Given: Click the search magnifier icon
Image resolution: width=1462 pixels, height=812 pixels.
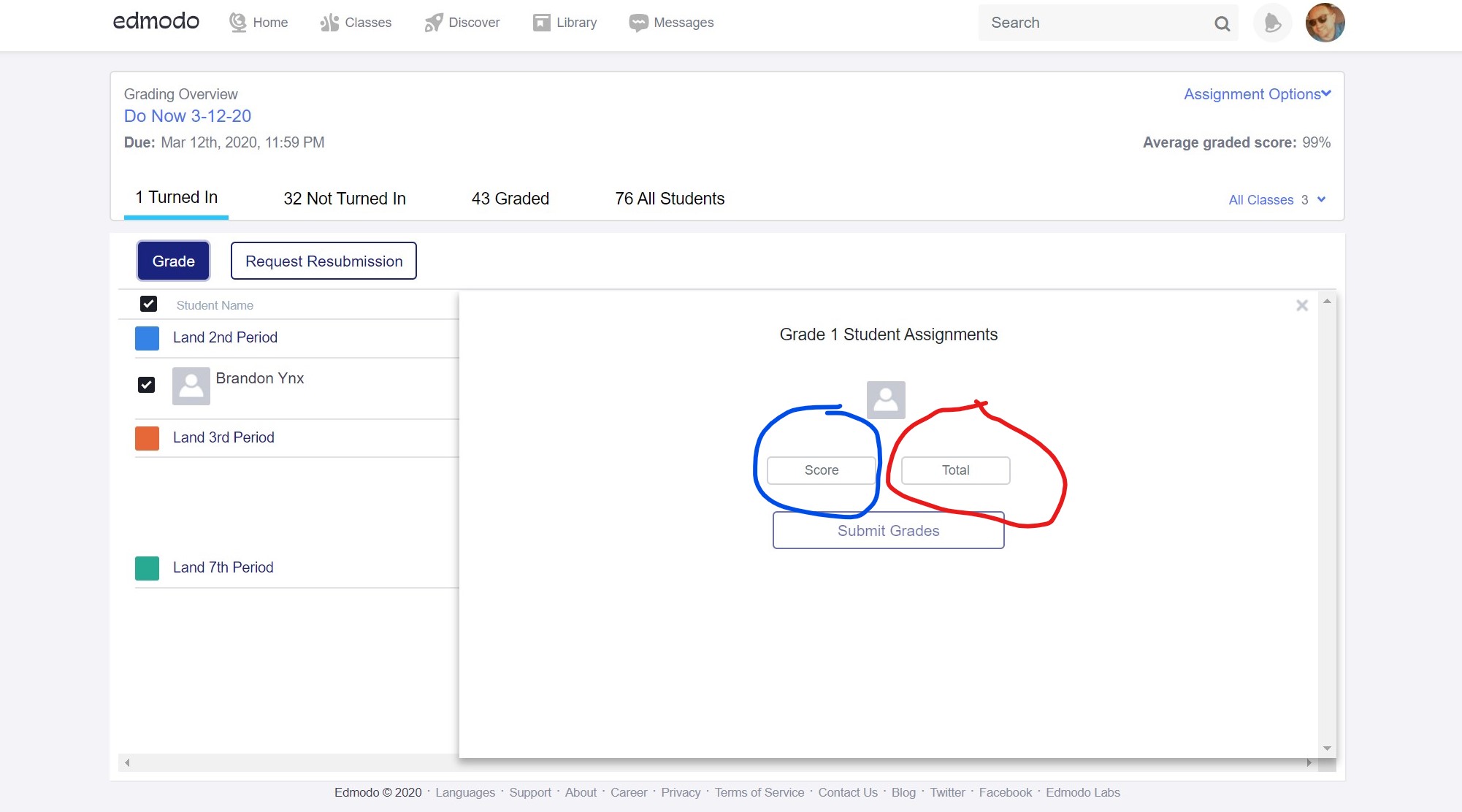Looking at the screenshot, I should 1222,23.
